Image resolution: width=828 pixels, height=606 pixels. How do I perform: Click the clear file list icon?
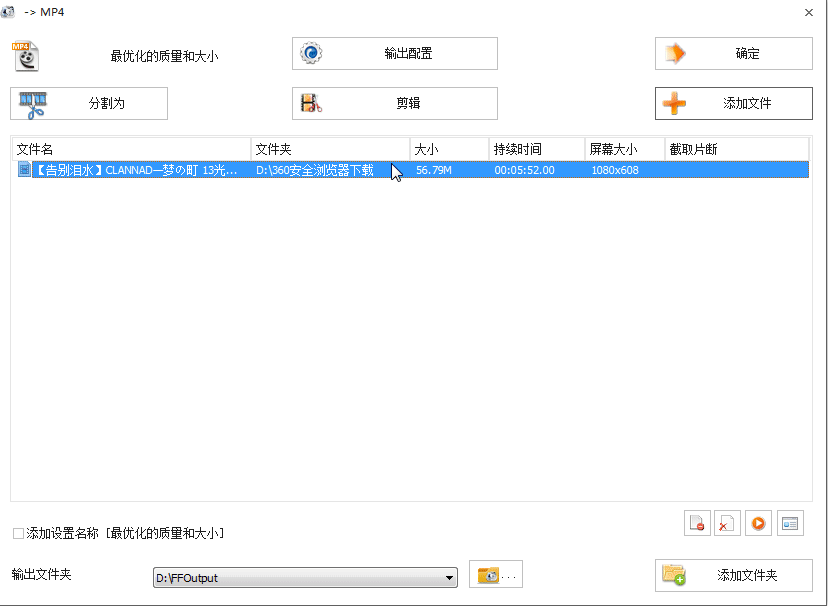point(728,523)
